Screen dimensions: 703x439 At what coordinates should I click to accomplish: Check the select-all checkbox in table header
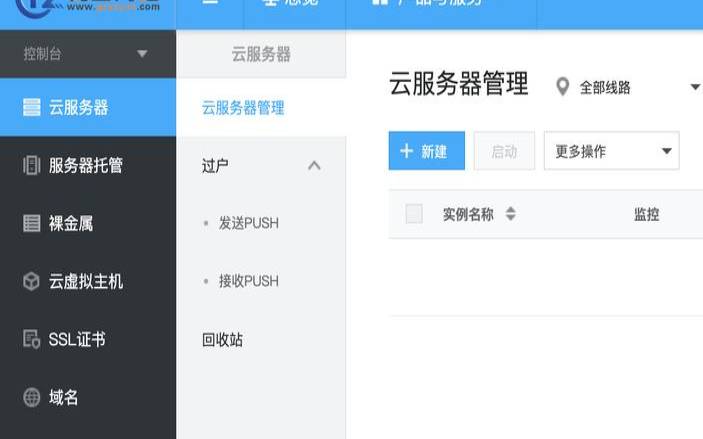click(414, 213)
